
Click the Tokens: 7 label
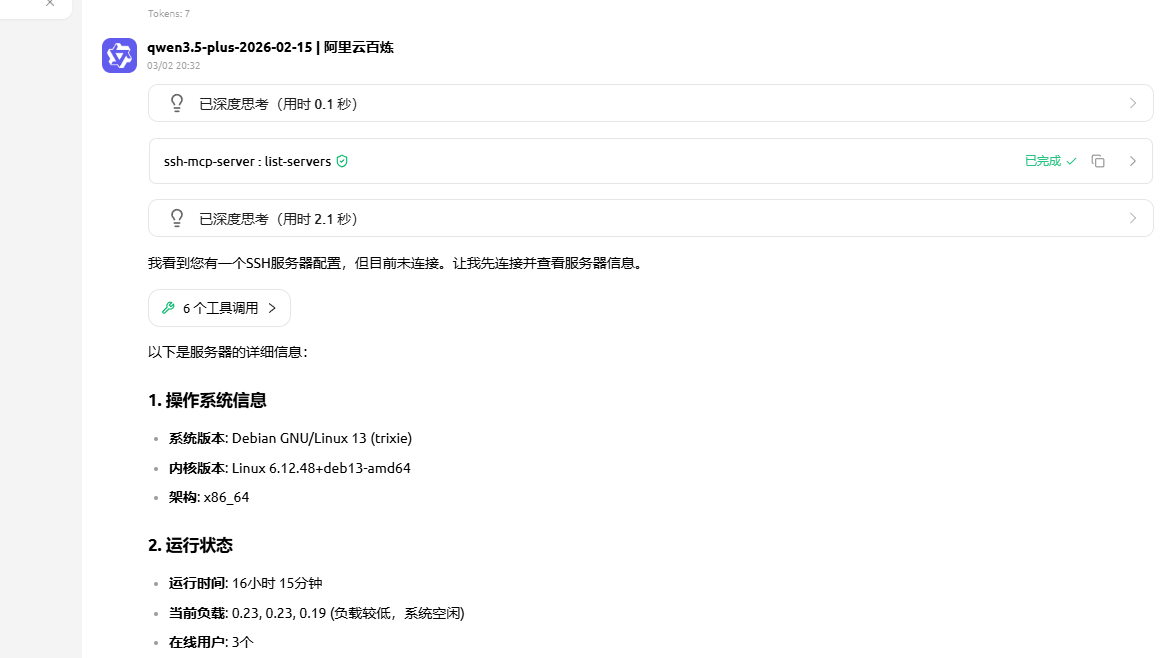[x=169, y=13]
